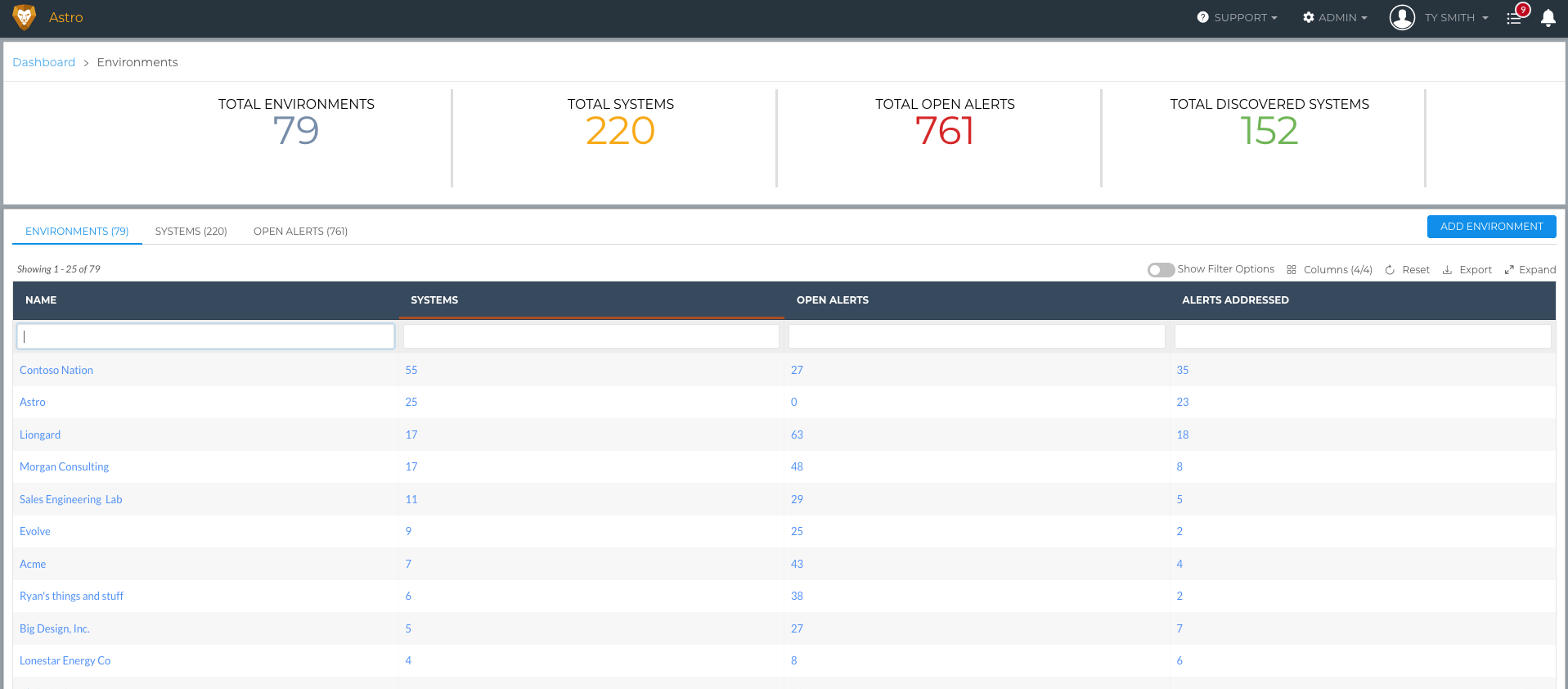Open the Contoso Nation environment link
The height and width of the screenshot is (689, 1568).
[56, 371]
